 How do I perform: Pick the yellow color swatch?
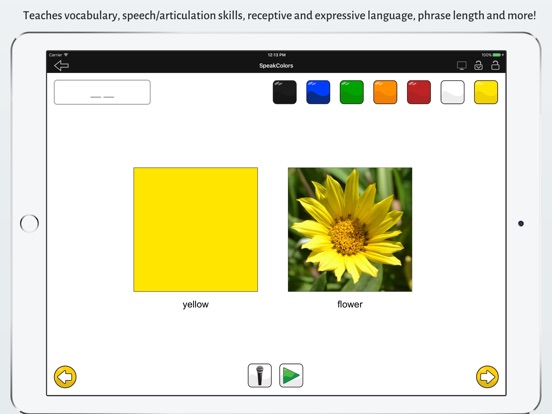click(x=486, y=92)
